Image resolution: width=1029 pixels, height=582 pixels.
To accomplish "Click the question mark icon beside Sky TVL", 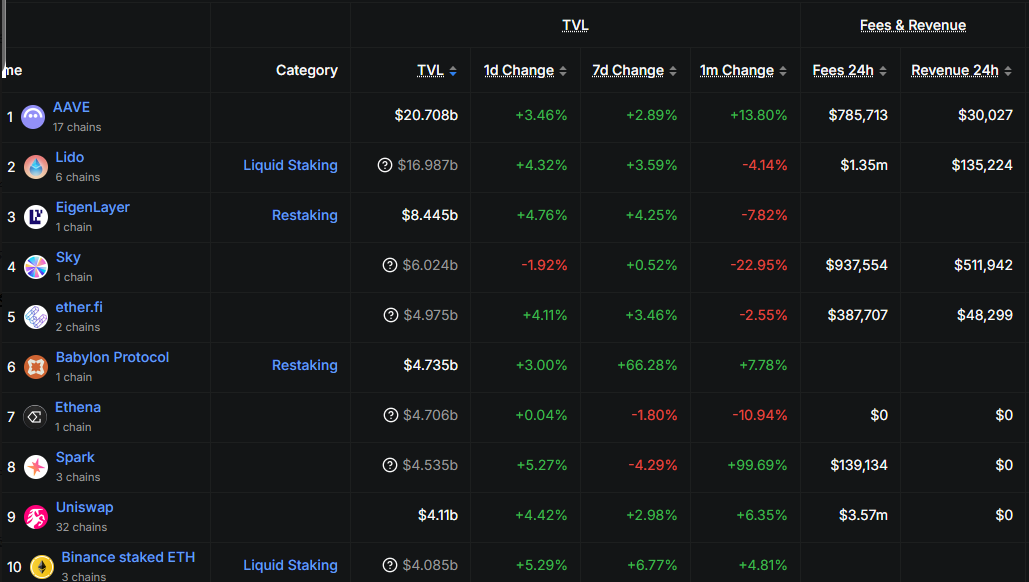I will click(x=390, y=265).
